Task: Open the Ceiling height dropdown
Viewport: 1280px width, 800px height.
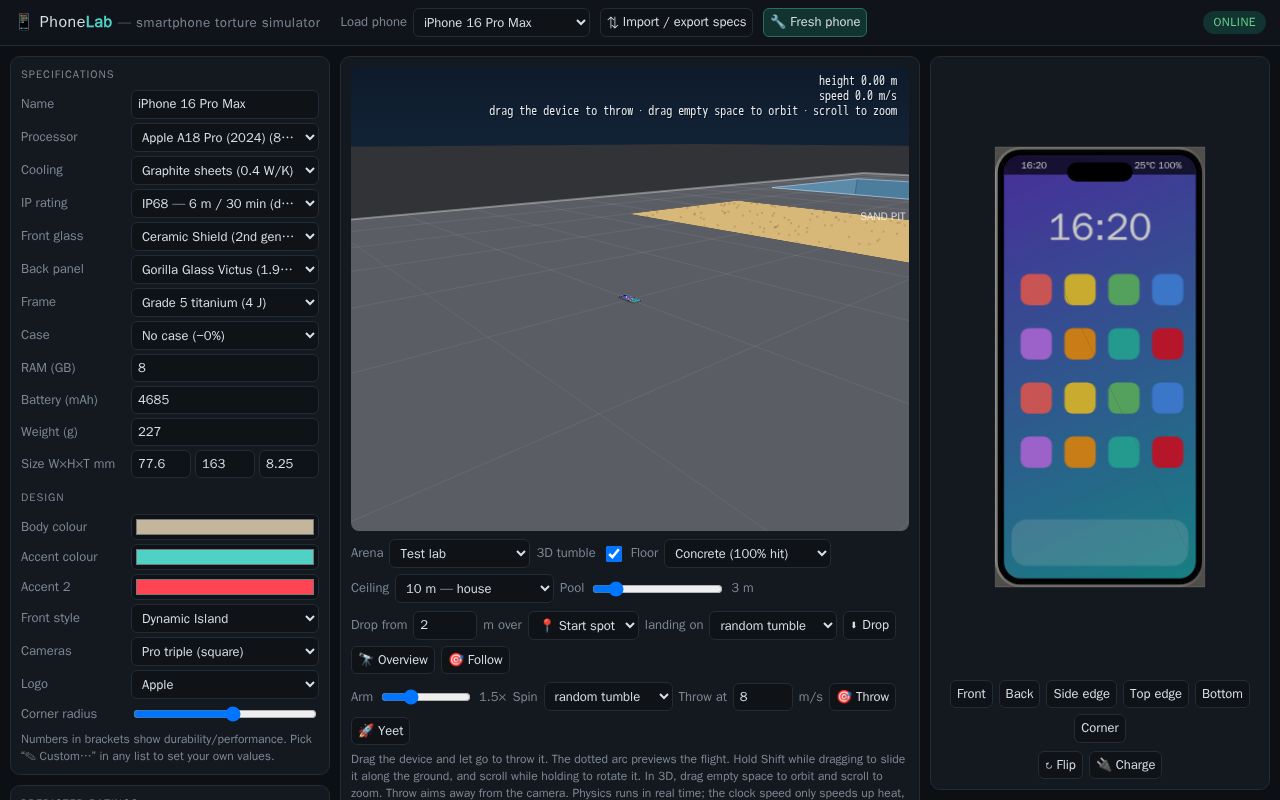Action: (x=474, y=588)
